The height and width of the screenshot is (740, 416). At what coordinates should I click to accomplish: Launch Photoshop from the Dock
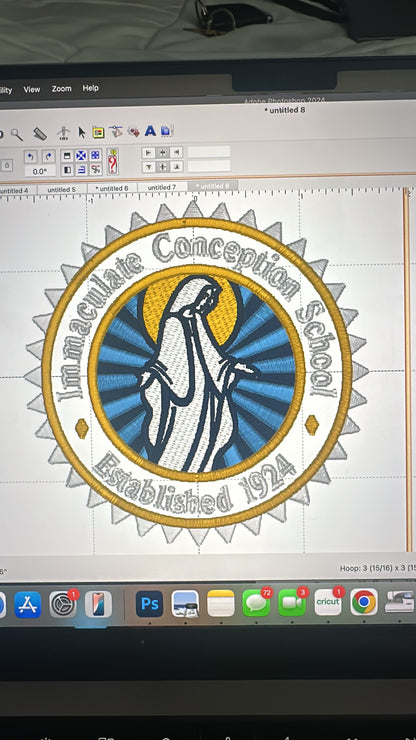149,604
